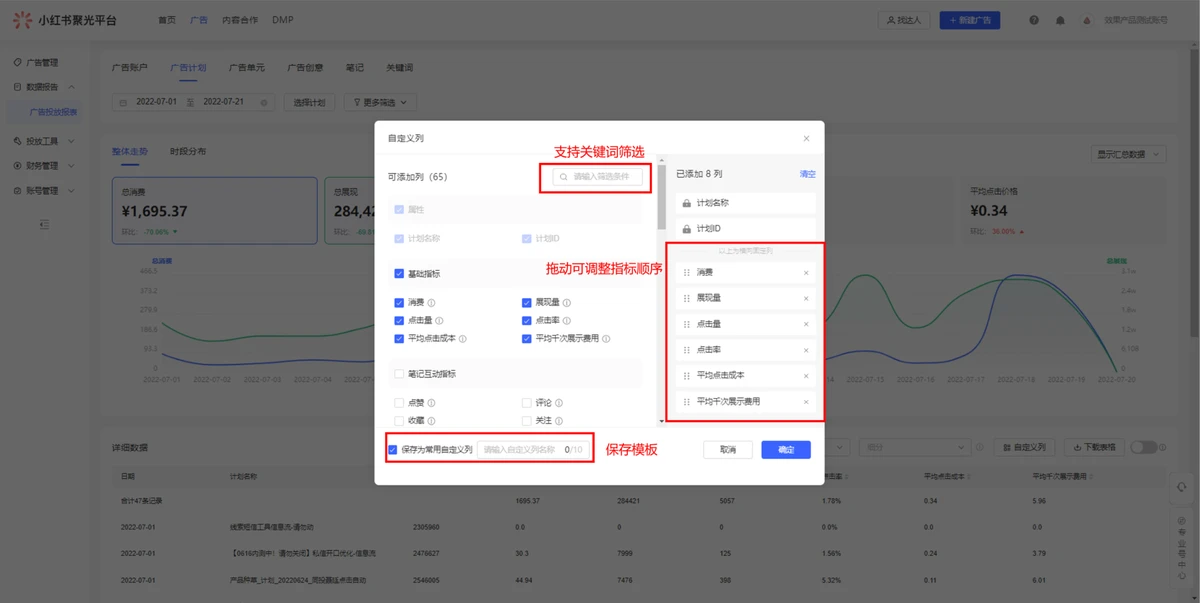Click info icon next to 点击量 checkbox
1200x603 pixels.
tap(440, 321)
